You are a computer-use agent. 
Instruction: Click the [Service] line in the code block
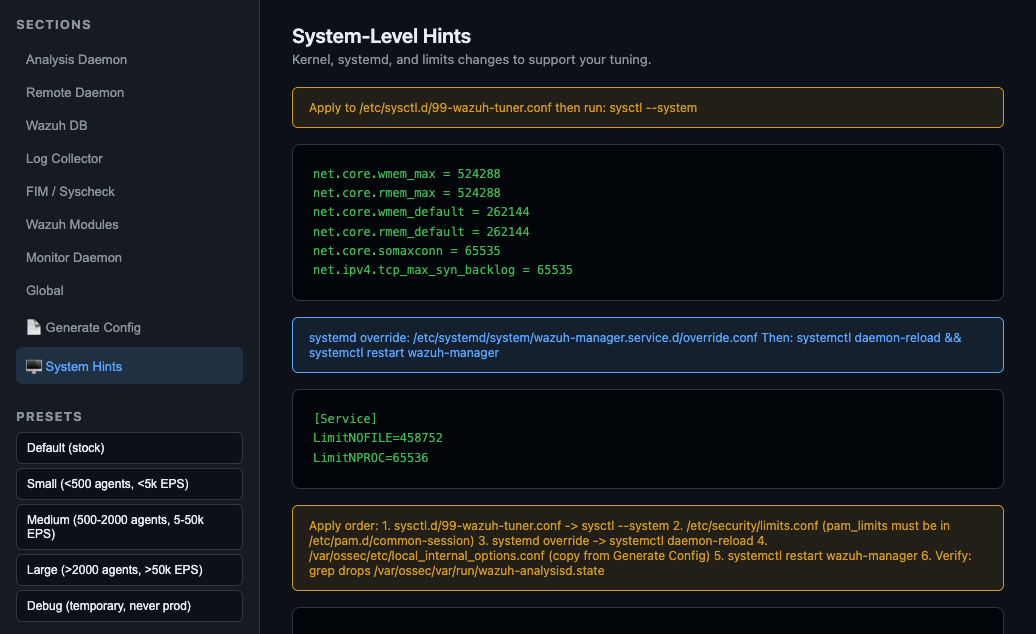click(x=345, y=419)
